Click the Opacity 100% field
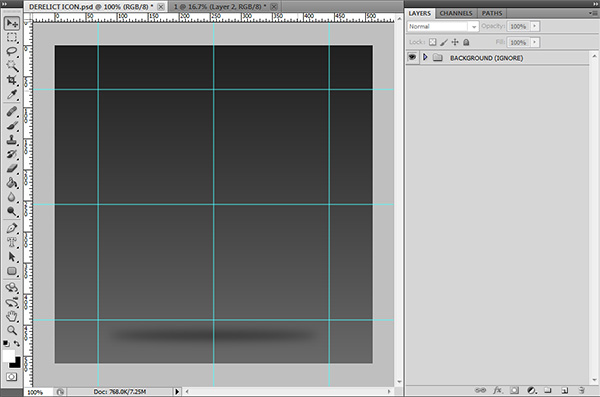 click(518, 26)
